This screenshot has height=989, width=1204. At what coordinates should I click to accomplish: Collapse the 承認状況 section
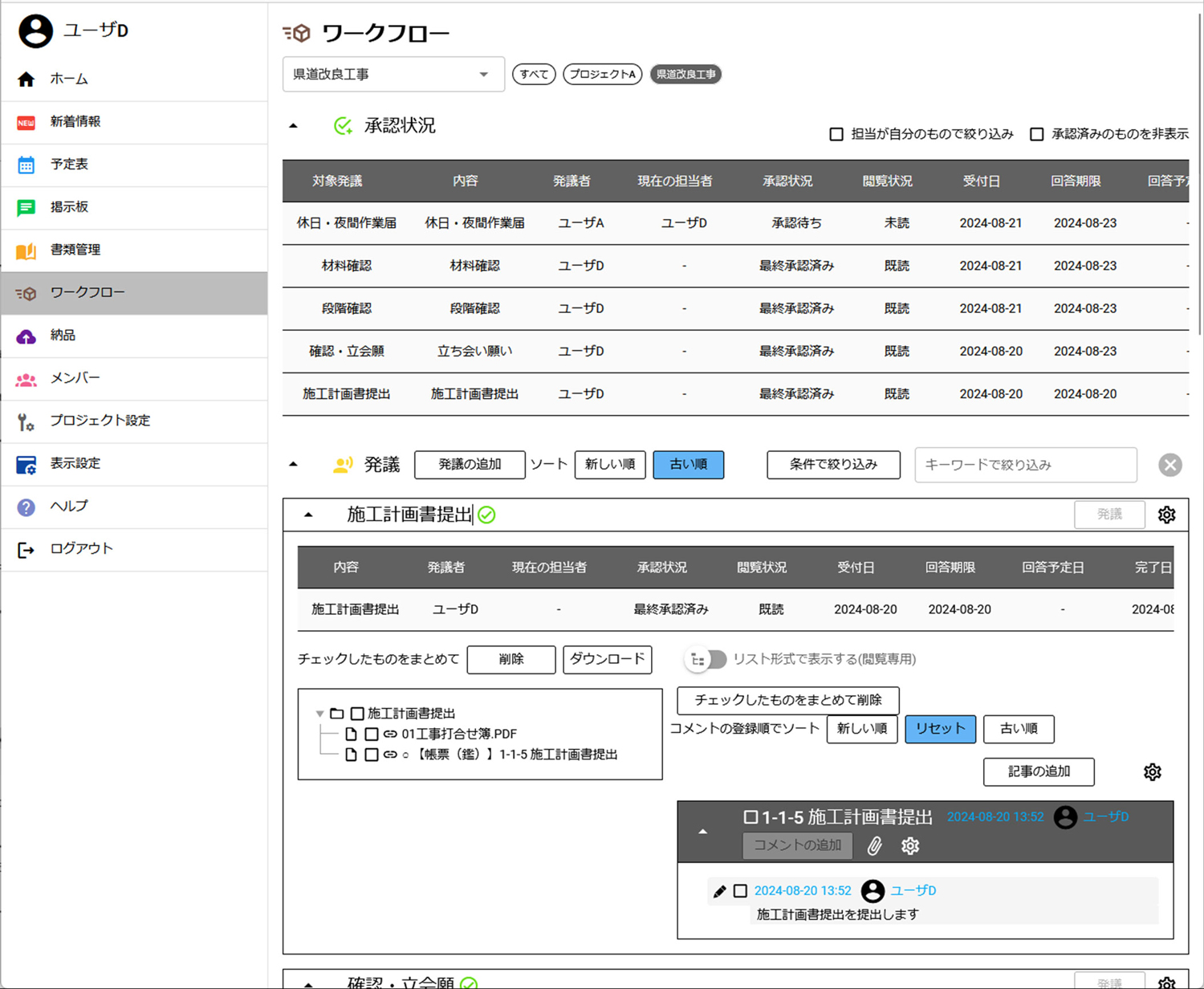294,126
